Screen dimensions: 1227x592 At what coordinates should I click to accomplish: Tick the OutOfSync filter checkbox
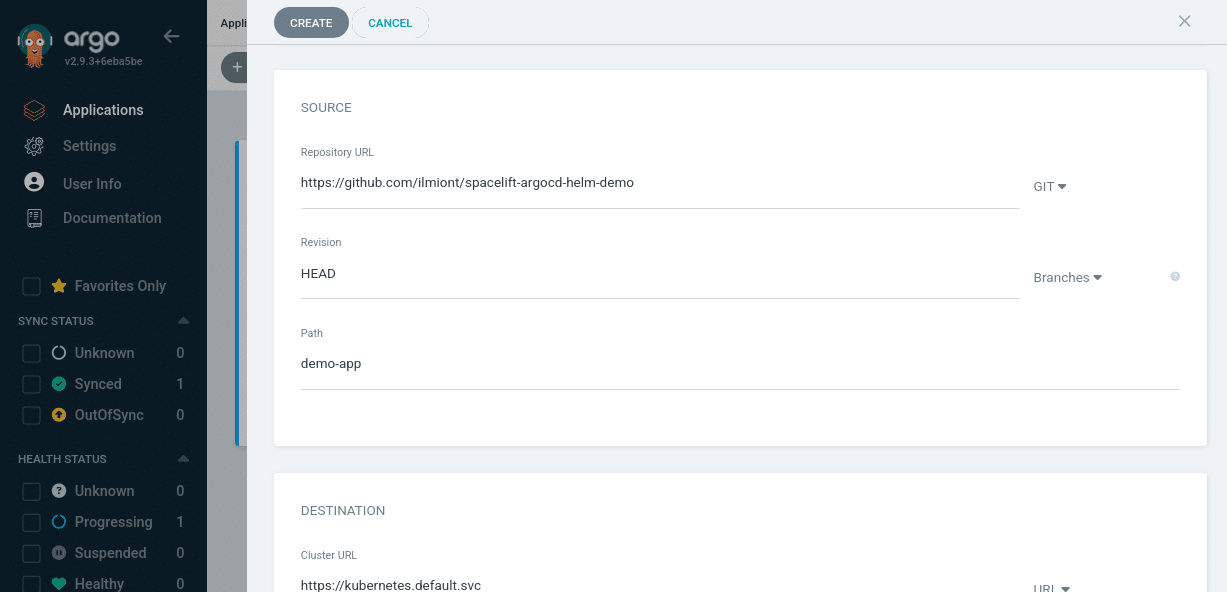32,415
